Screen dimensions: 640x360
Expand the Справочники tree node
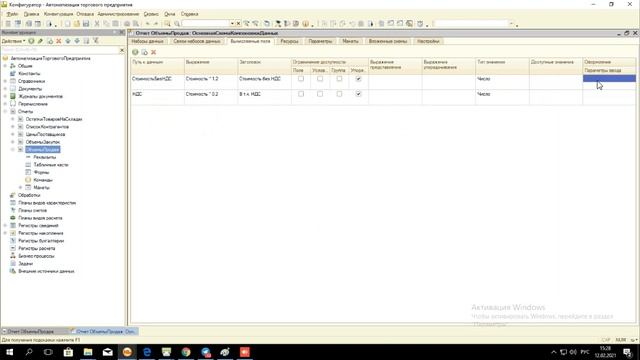coord(5,81)
